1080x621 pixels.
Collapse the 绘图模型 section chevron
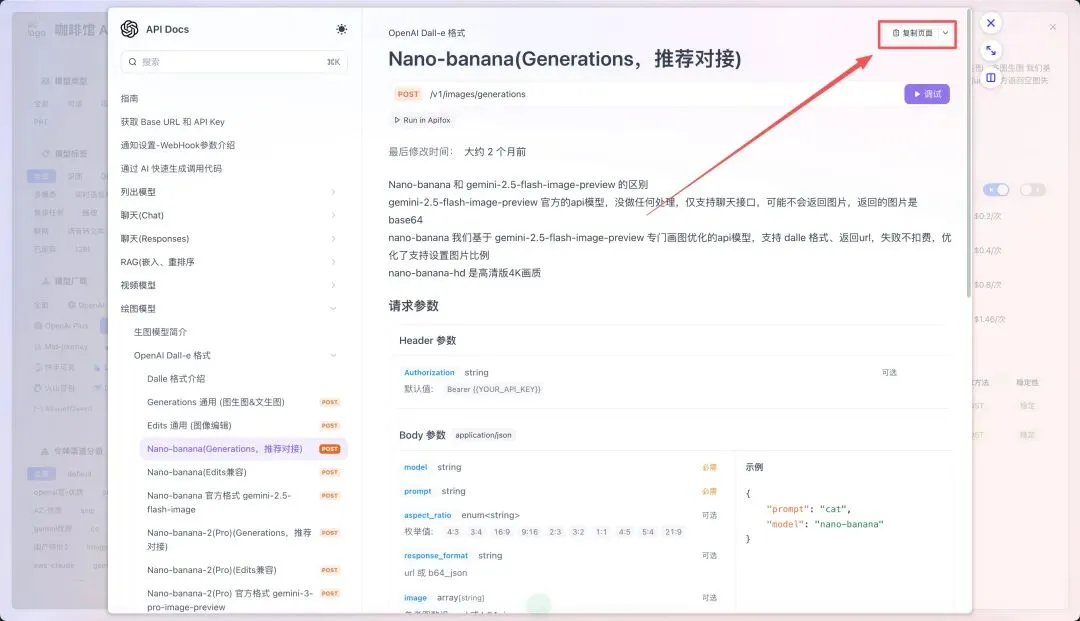click(333, 308)
